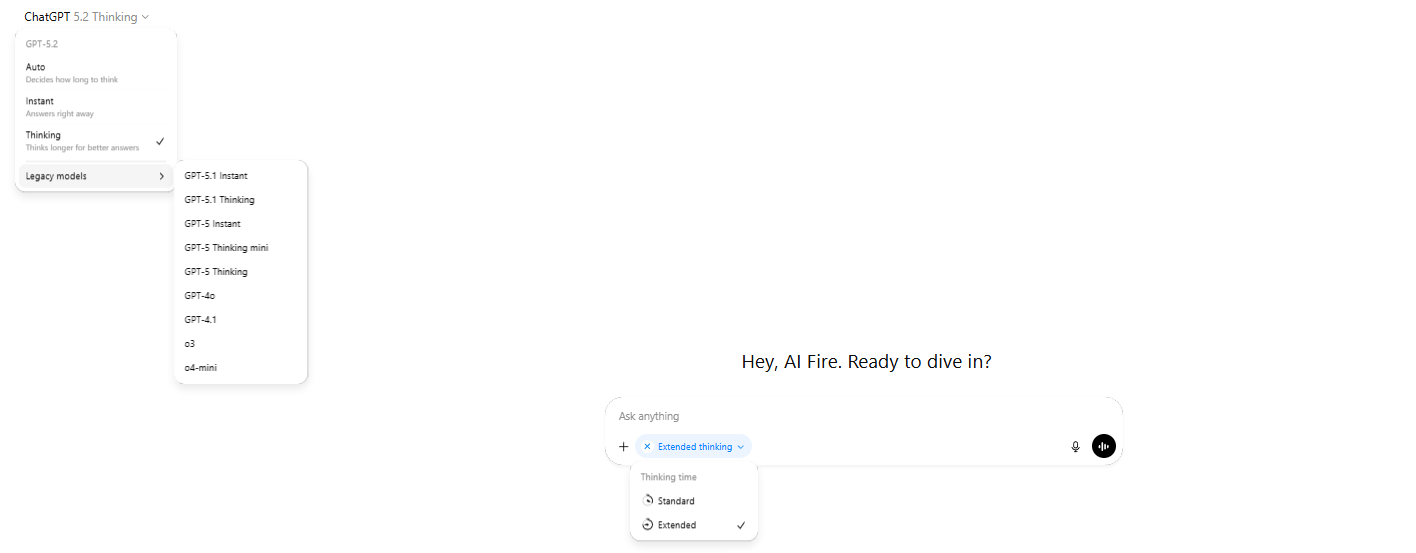
Task: Choose GPT-5 Thinking legacy model
Action: (x=240, y=272)
